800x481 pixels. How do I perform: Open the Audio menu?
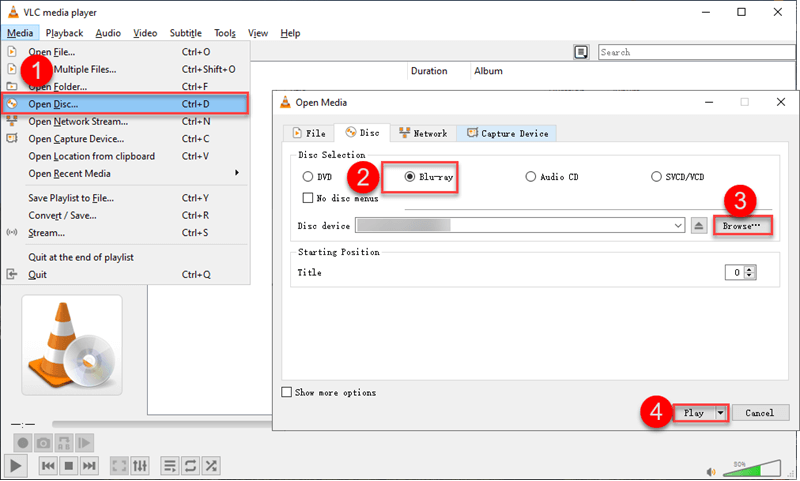coord(108,33)
